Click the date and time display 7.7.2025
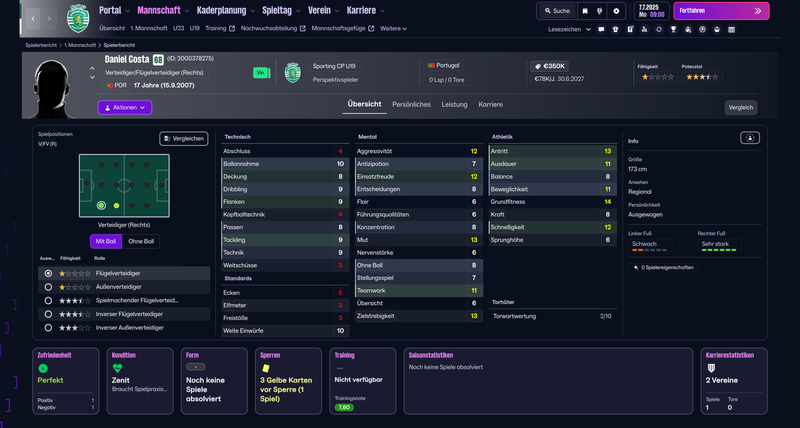This screenshot has height=428, width=800. coord(651,11)
